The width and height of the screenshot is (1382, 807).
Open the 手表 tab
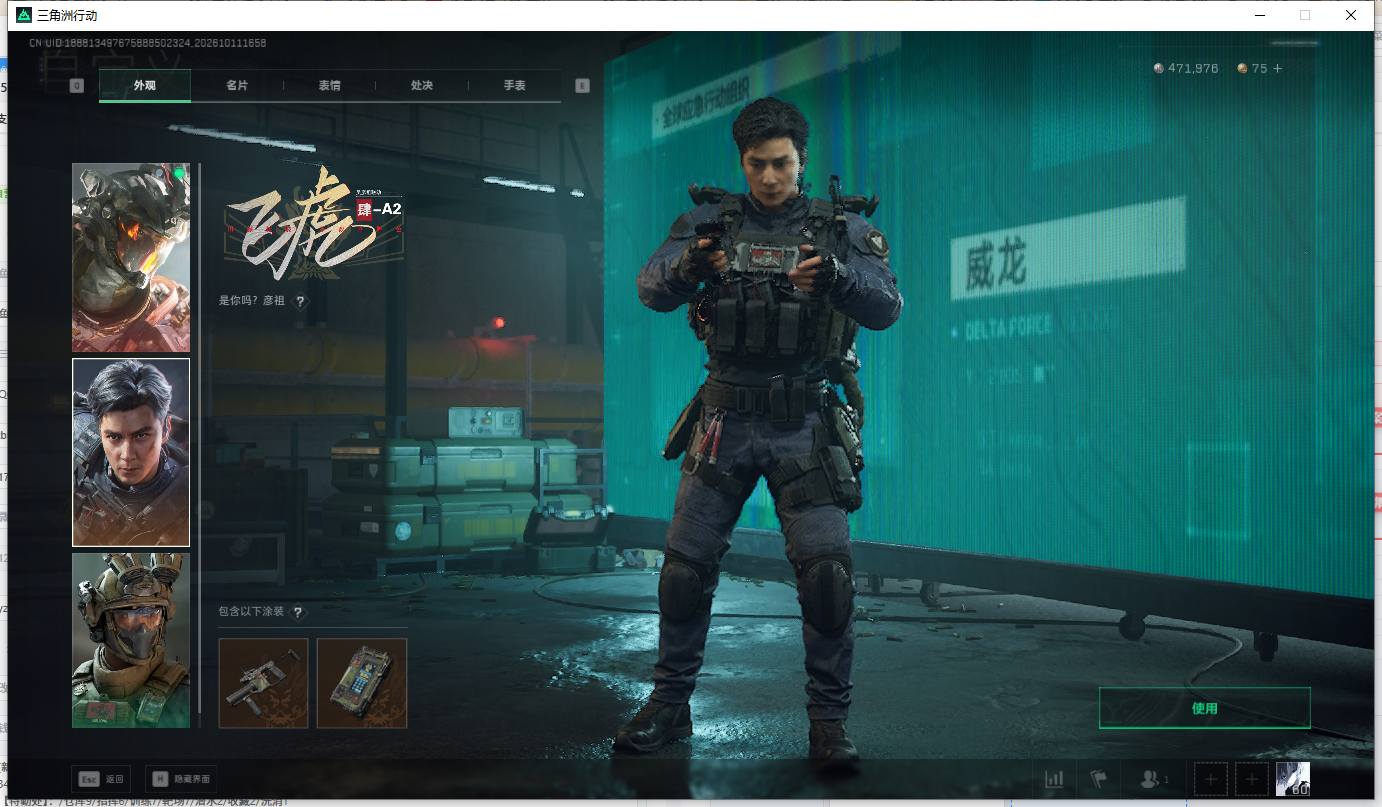tap(515, 86)
